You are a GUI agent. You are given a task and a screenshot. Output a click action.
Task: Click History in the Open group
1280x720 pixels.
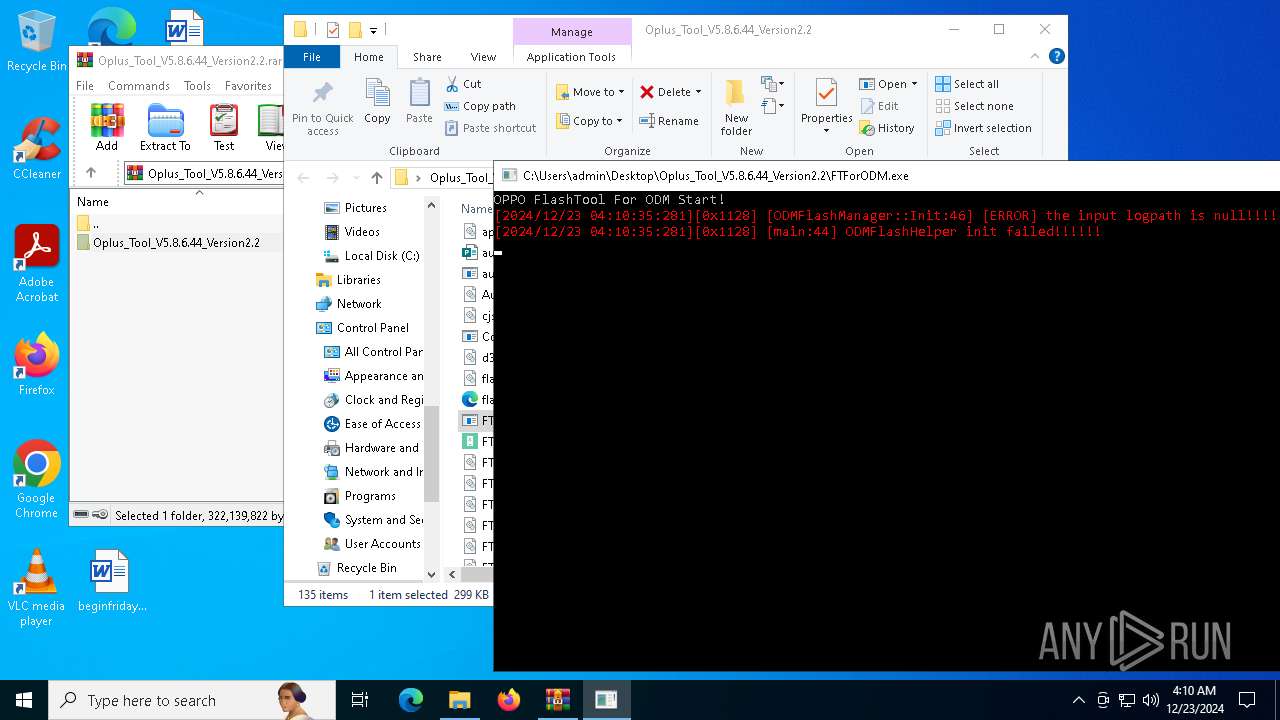point(887,128)
